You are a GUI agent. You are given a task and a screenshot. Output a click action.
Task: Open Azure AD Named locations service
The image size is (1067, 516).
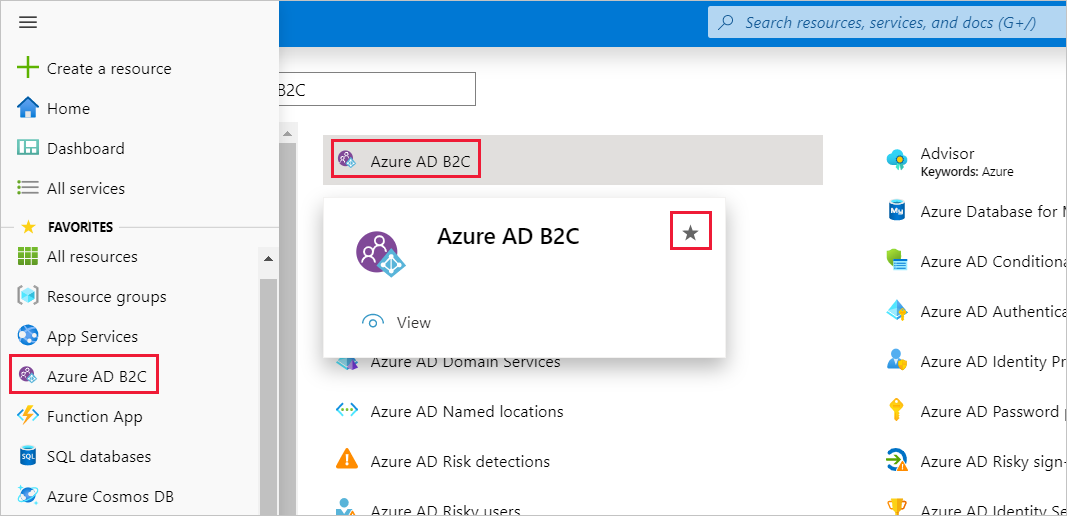tap(466, 412)
